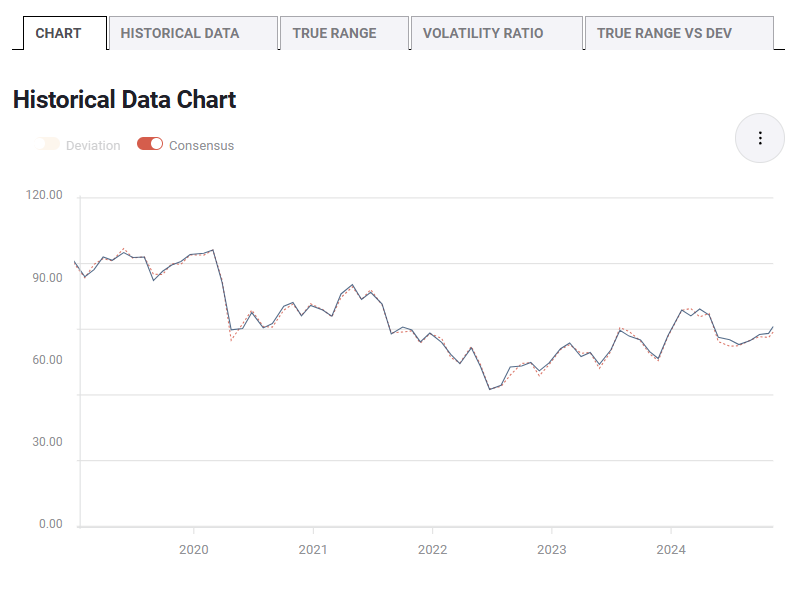794x596 pixels.
Task: Click the Historical Data Chart heading
Action: click(x=124, y=100)
